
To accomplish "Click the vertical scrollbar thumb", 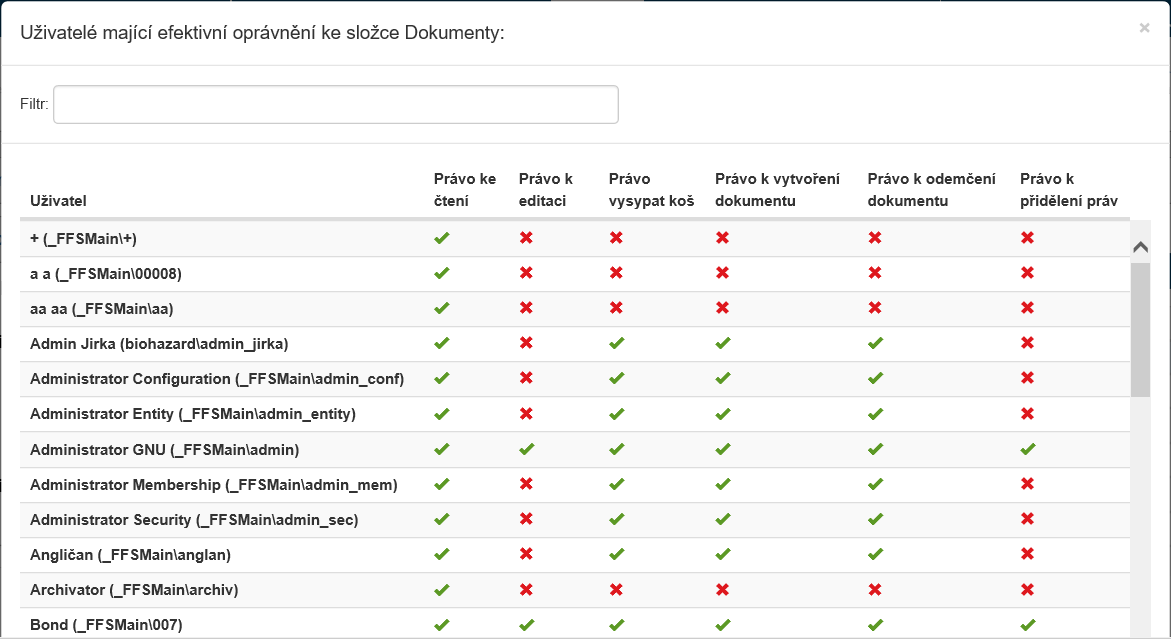I will [x=1140, y=328].
